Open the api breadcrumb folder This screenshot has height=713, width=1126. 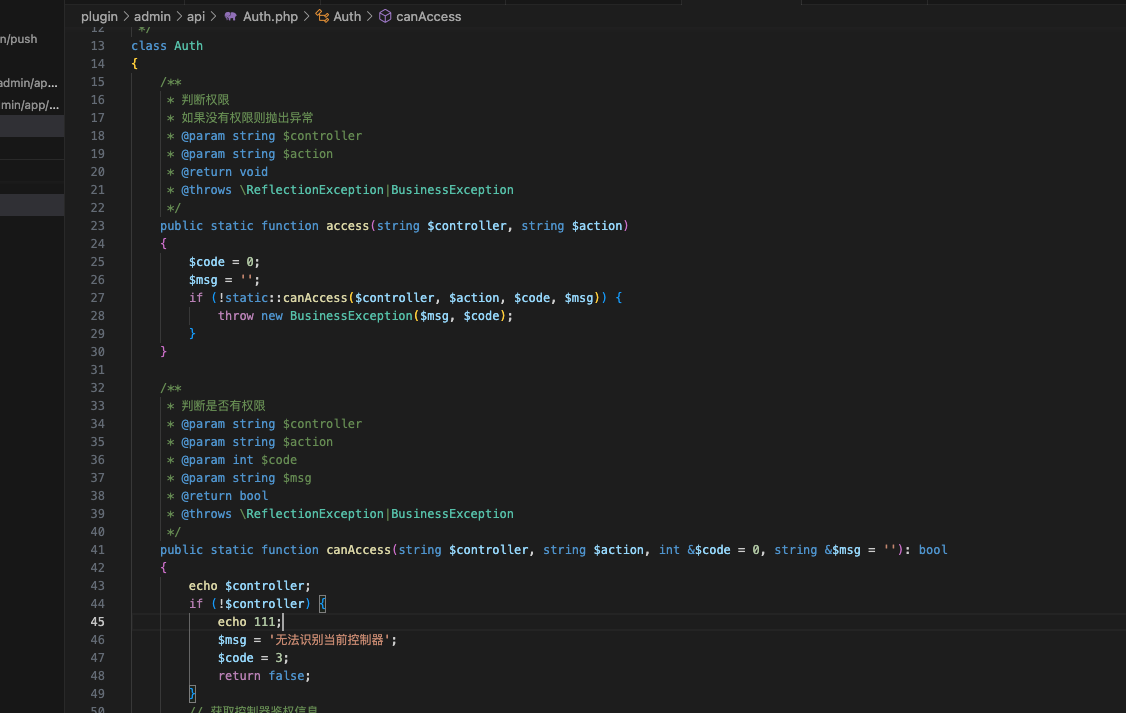(196, 17)
